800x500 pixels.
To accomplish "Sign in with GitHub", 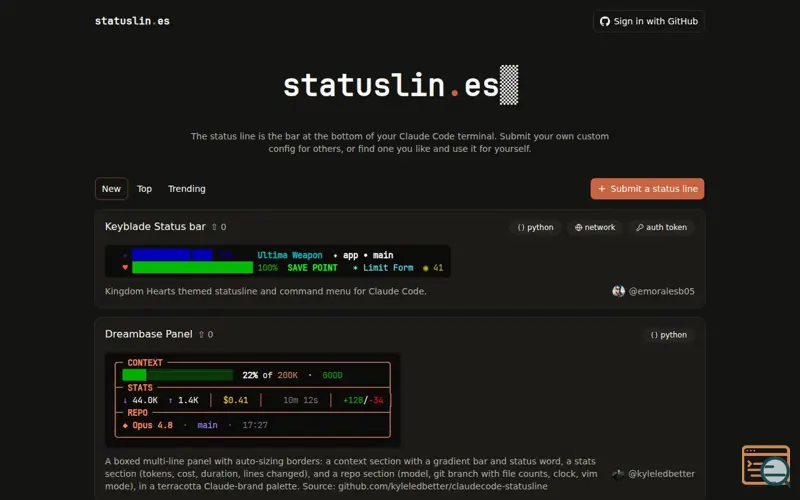I will [648, 21].
